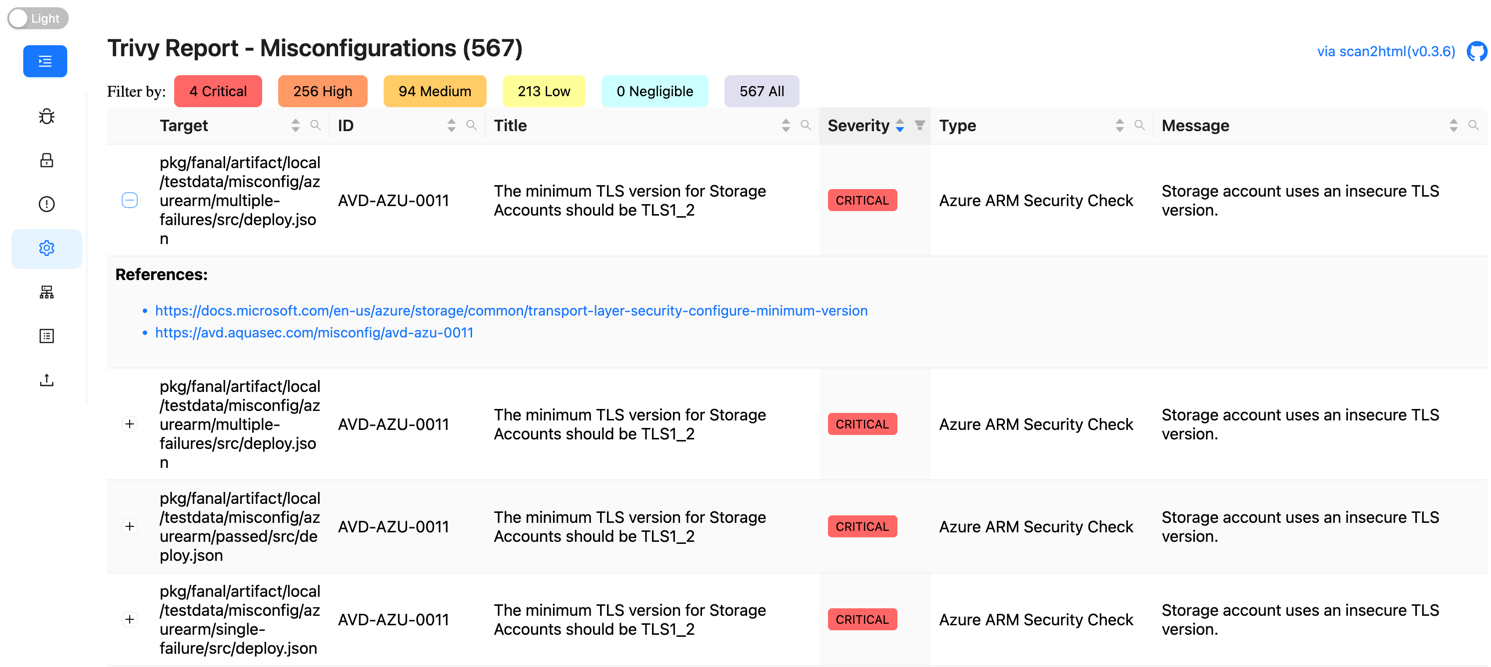Select Misconfigurations gear icon in sidebar
The width and height of the screenshot is (1491, 667).
pos(46,248)
